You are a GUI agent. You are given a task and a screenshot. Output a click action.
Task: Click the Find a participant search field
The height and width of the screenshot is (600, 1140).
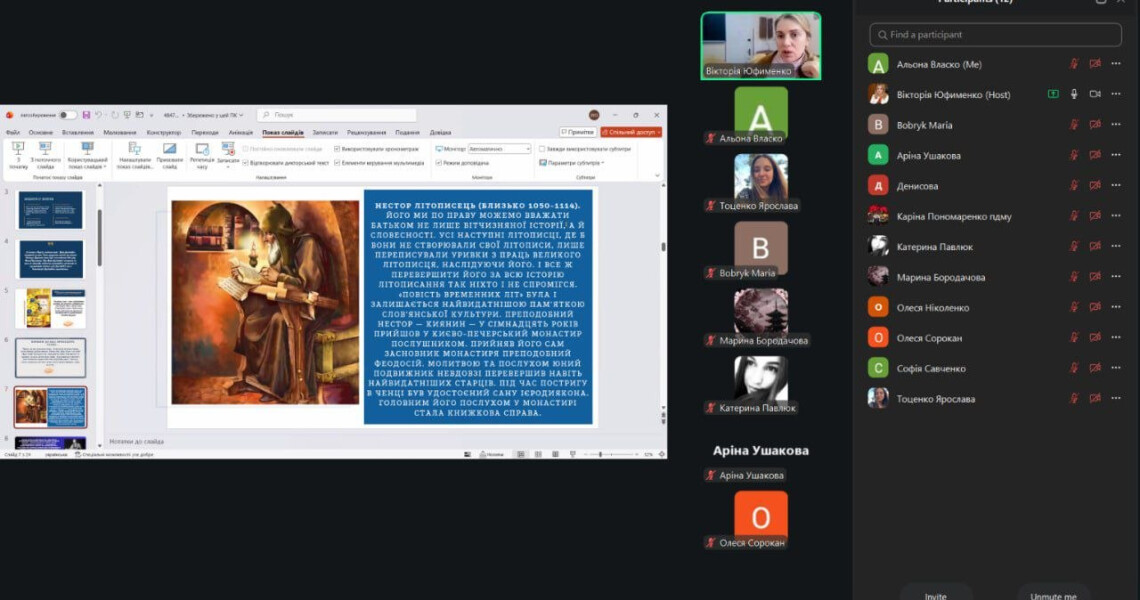pyautogui.click(x=995, y=35)
